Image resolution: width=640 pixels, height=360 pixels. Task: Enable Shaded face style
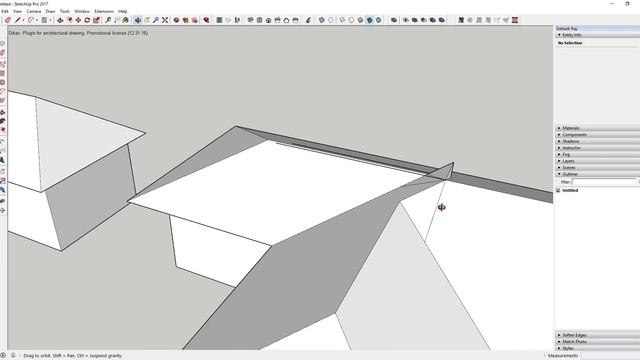(360, 20)
